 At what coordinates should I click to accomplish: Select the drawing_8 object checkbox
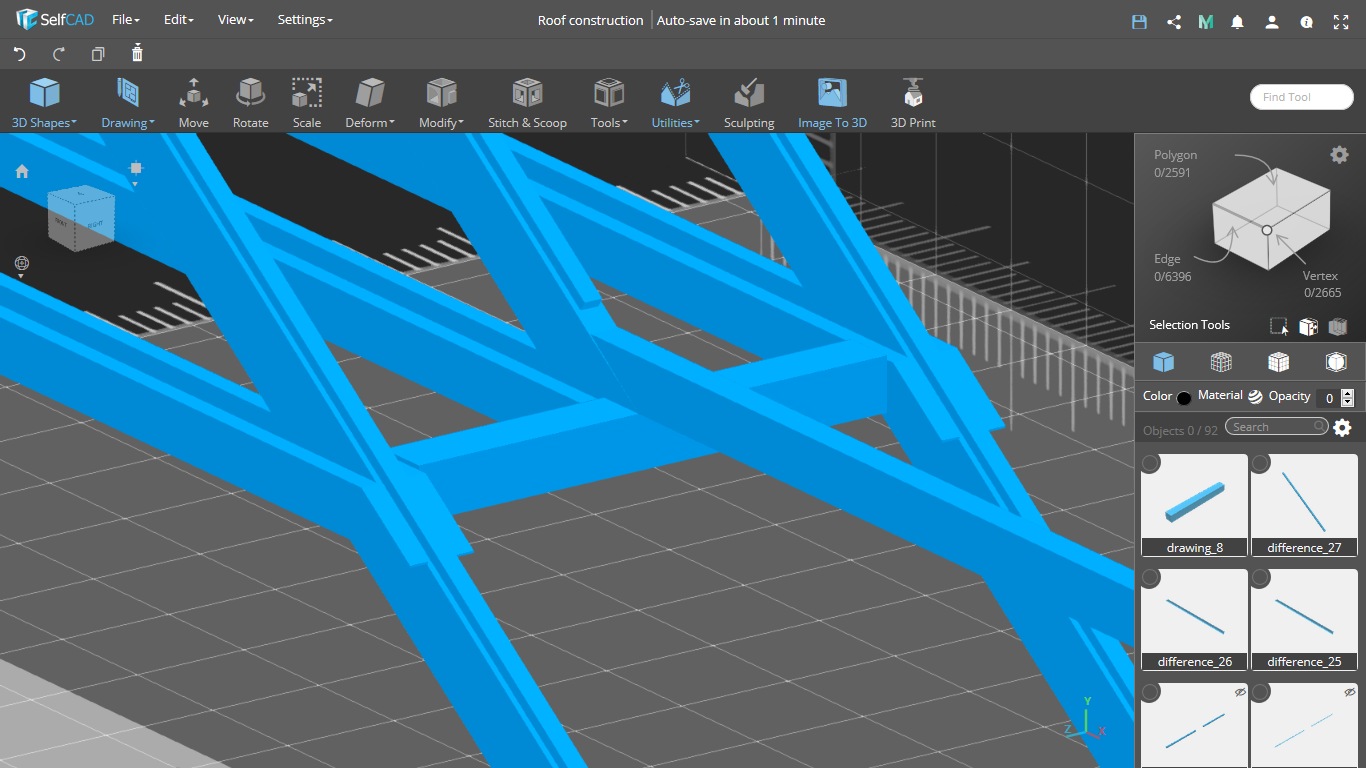click(x=1151, y=463)
